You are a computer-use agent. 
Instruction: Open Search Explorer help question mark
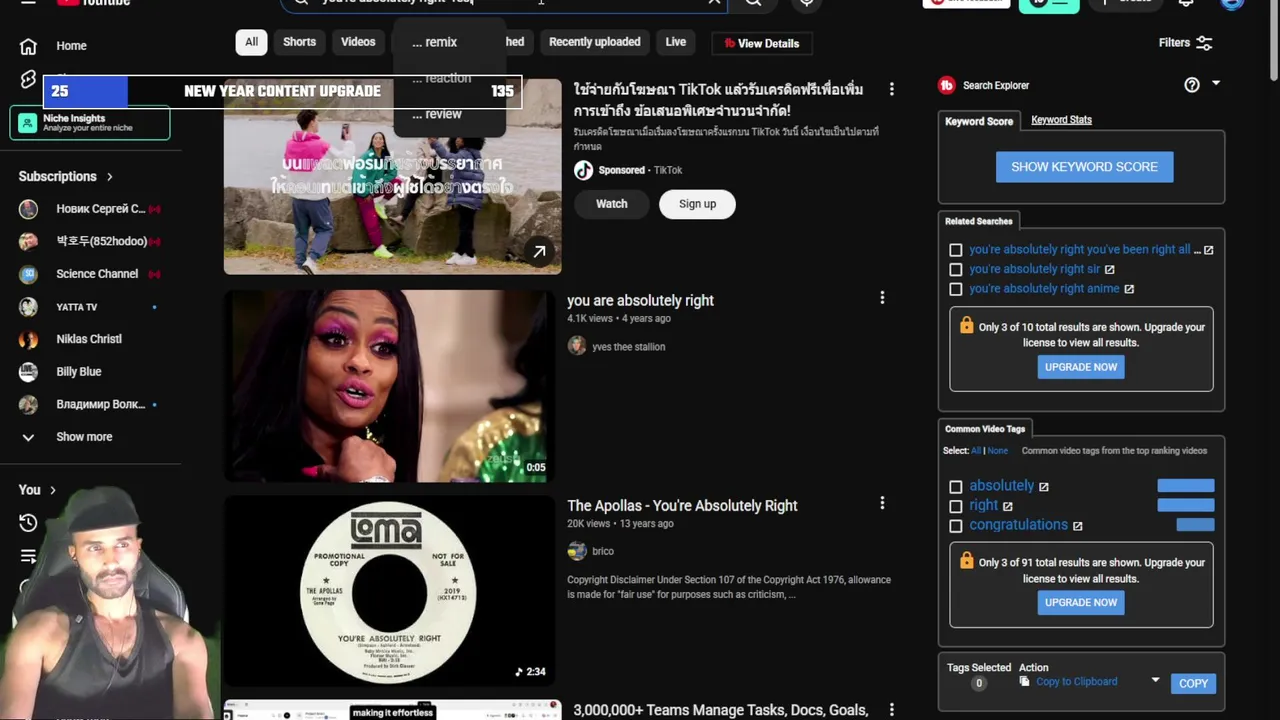(1192, 85)
